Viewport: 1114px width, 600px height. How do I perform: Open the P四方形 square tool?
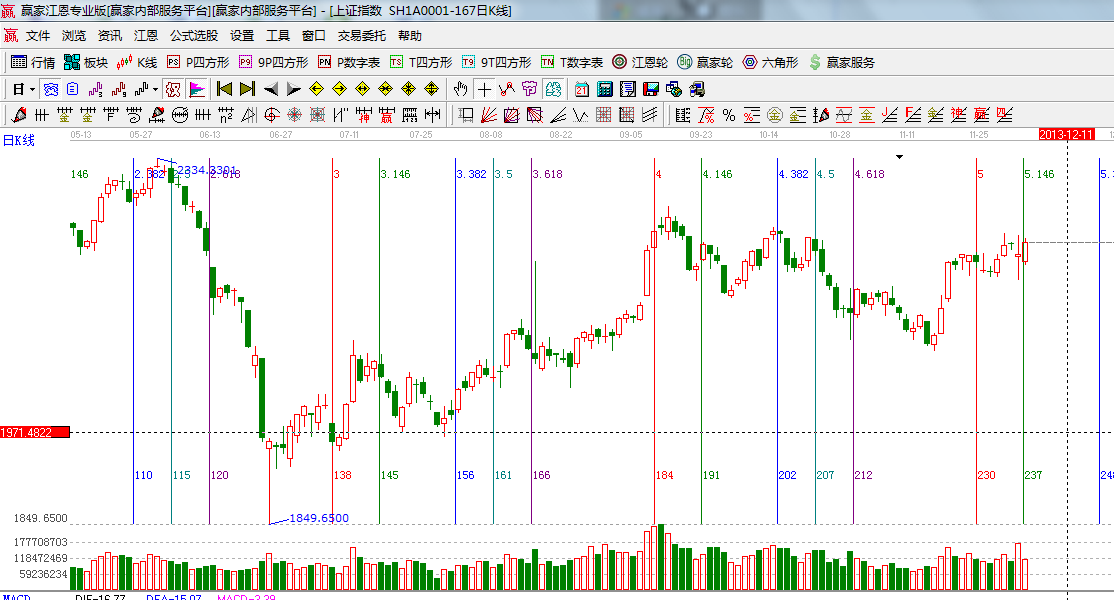(x=198, y=62)
